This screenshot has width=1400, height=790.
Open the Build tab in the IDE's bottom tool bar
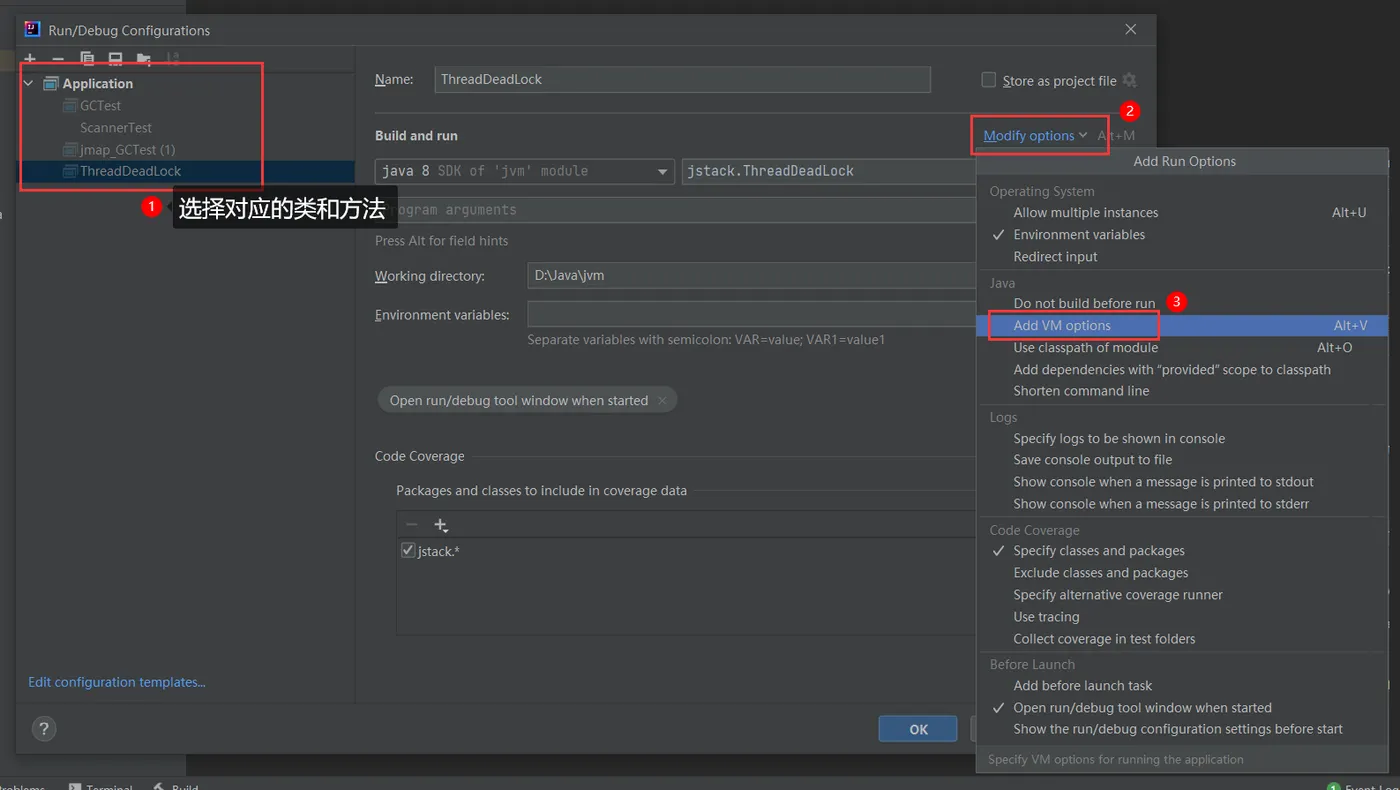click(177, 785)
